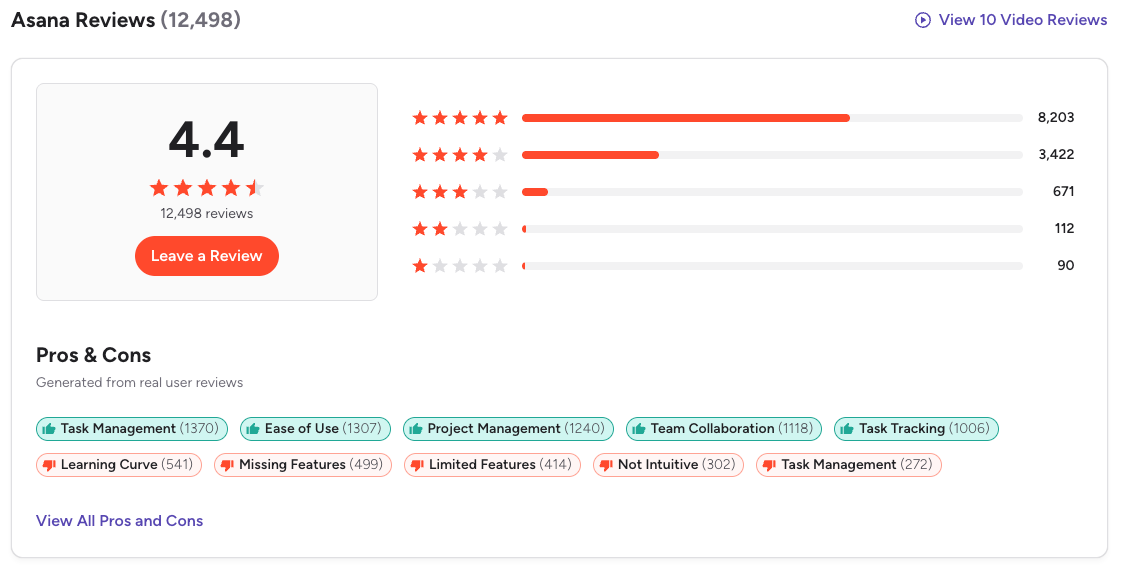
Task: Select the Team Collaboration pro tag
Action: [x=724, y=429]
